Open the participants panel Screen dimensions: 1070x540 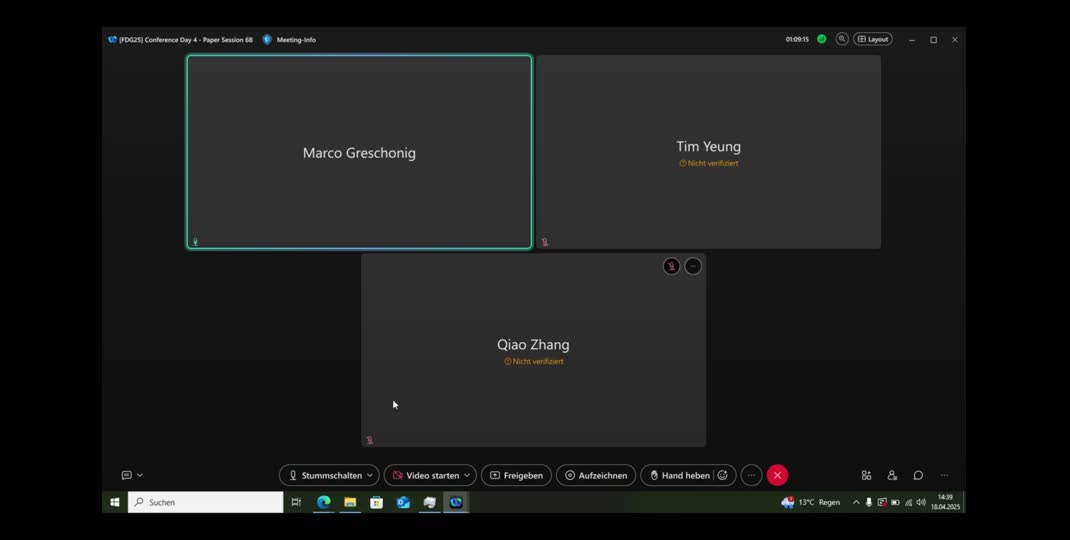892,475
